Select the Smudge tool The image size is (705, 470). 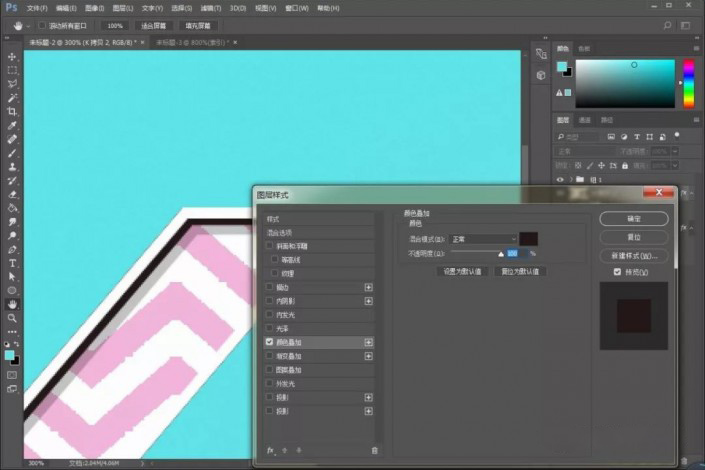coord(12,222)
